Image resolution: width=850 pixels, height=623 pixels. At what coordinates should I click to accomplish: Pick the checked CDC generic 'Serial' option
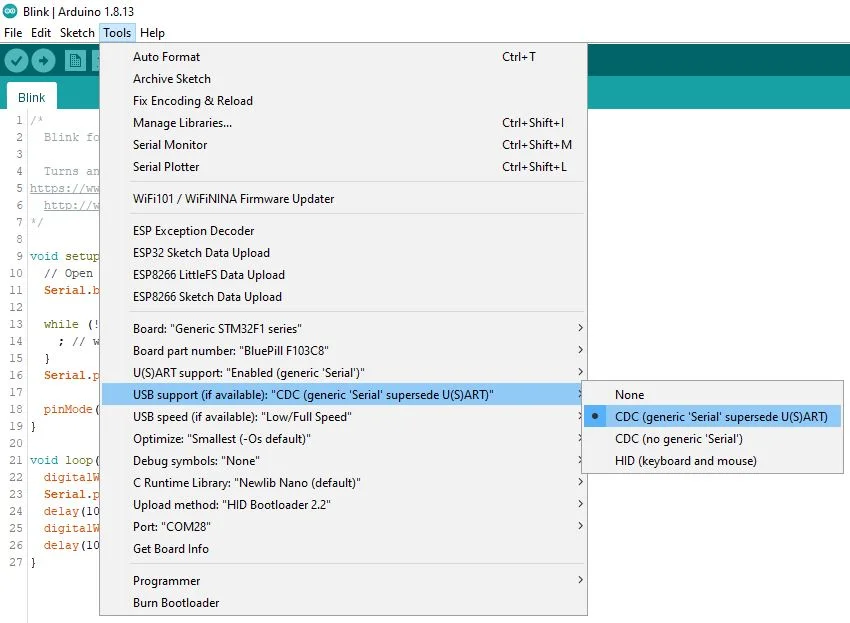point(720,417)
